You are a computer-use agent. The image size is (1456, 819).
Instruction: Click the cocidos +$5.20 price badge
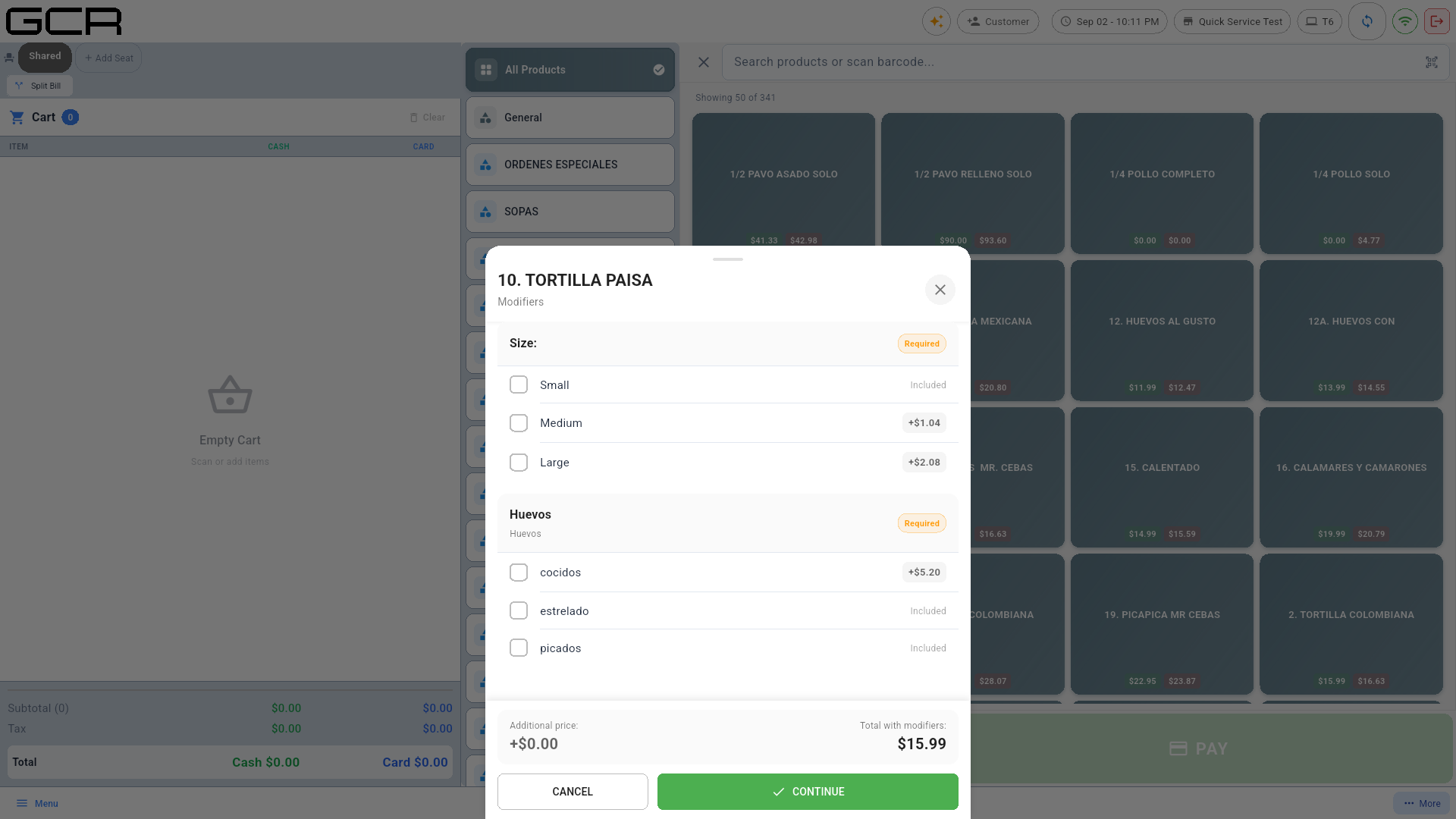924,573
